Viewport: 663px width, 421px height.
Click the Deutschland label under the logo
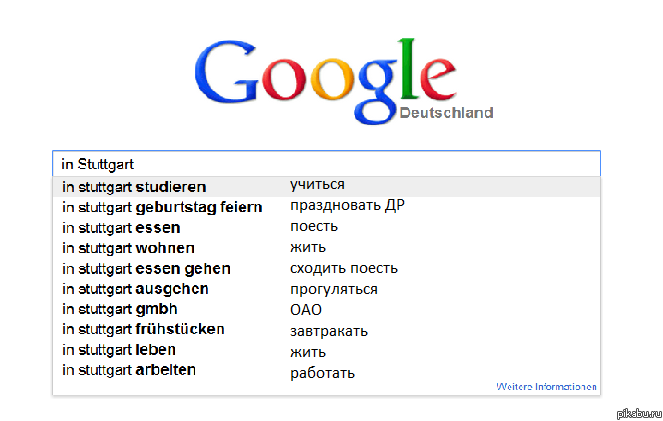point(446,113)
